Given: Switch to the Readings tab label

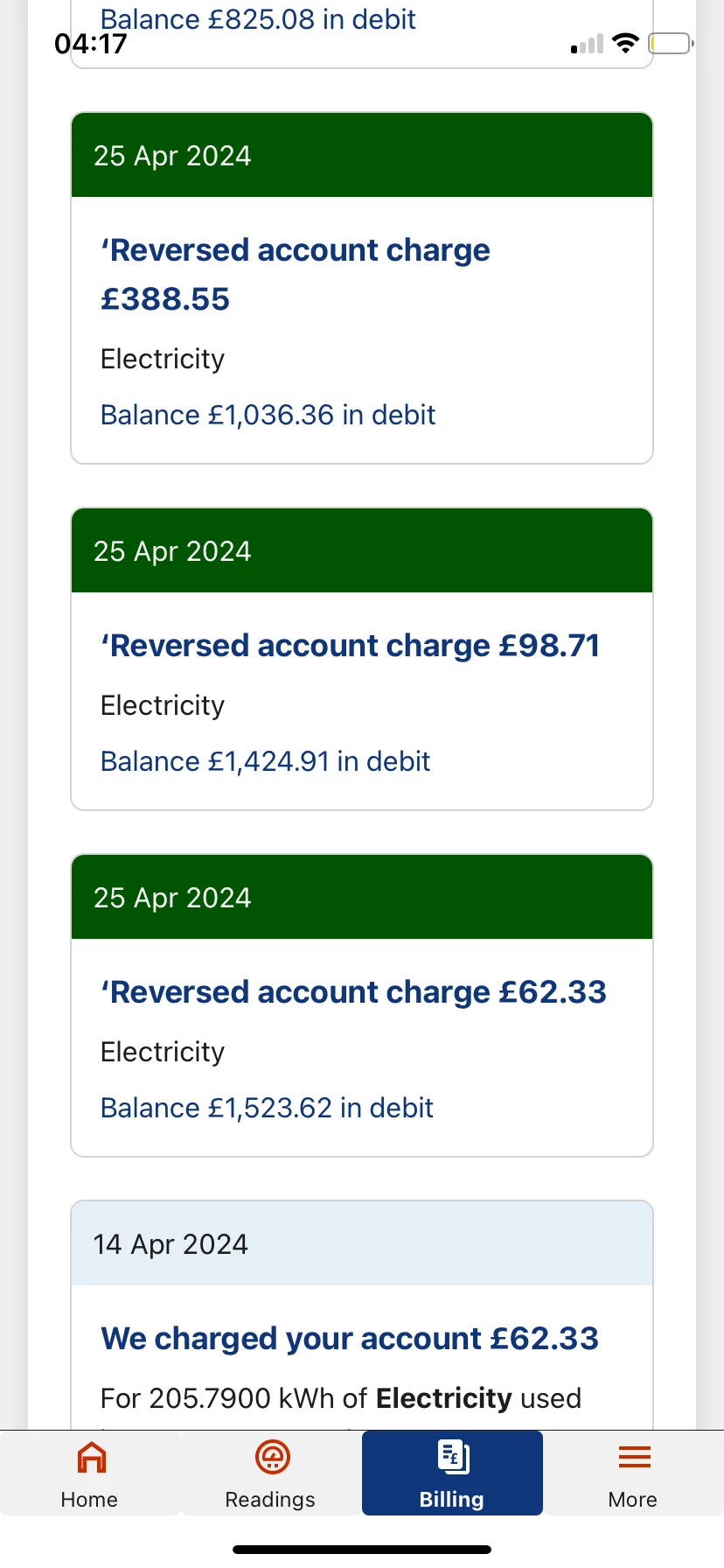Looking at the screenshot, I should pyautogui.click(x=270, y=1500).
